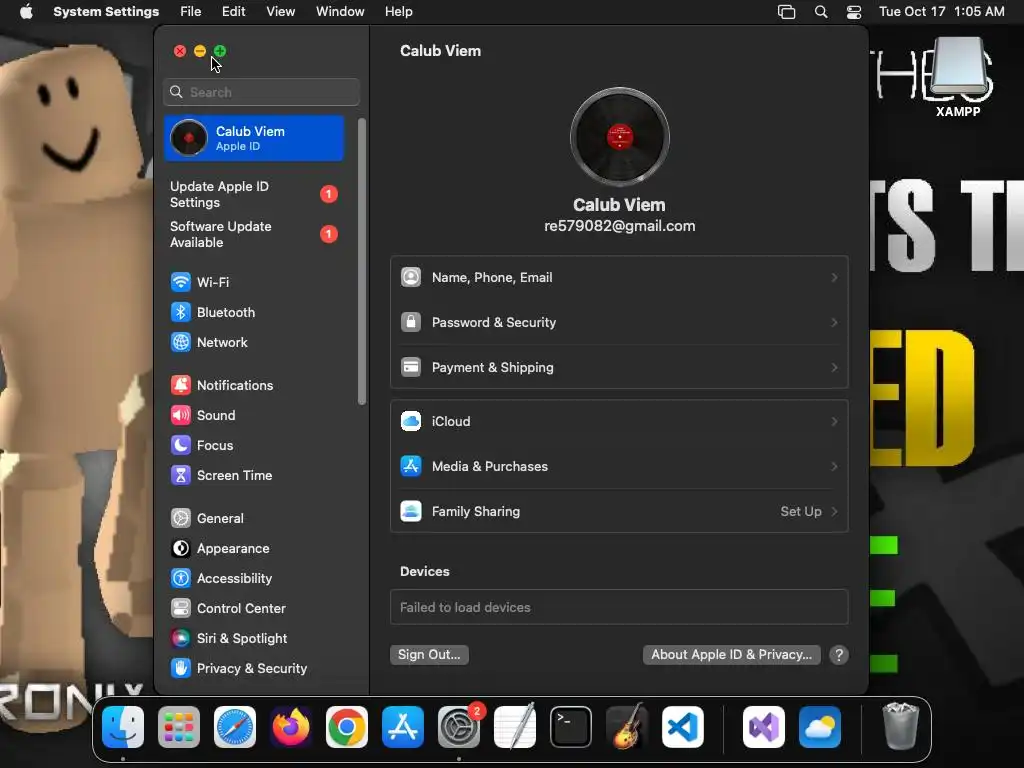The width and height of the screenshot is (1024, 768).
Task: Click the date and time clock
Action: [942, 12]
